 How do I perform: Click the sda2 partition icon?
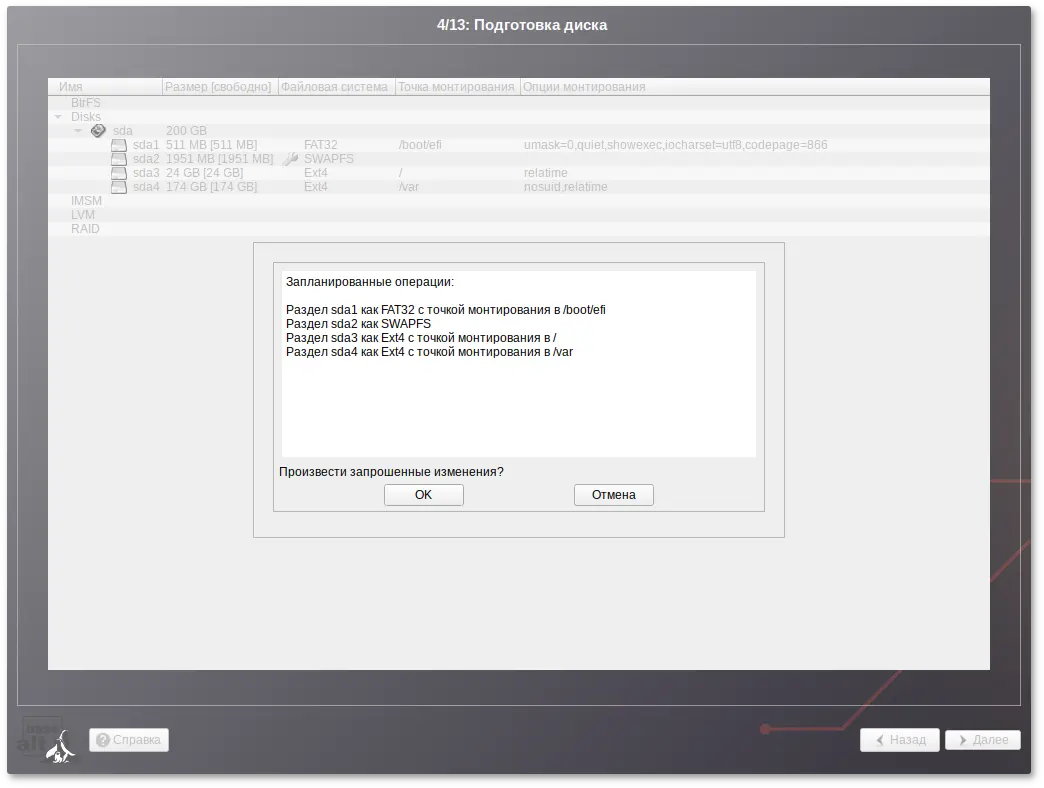[119, 159]
